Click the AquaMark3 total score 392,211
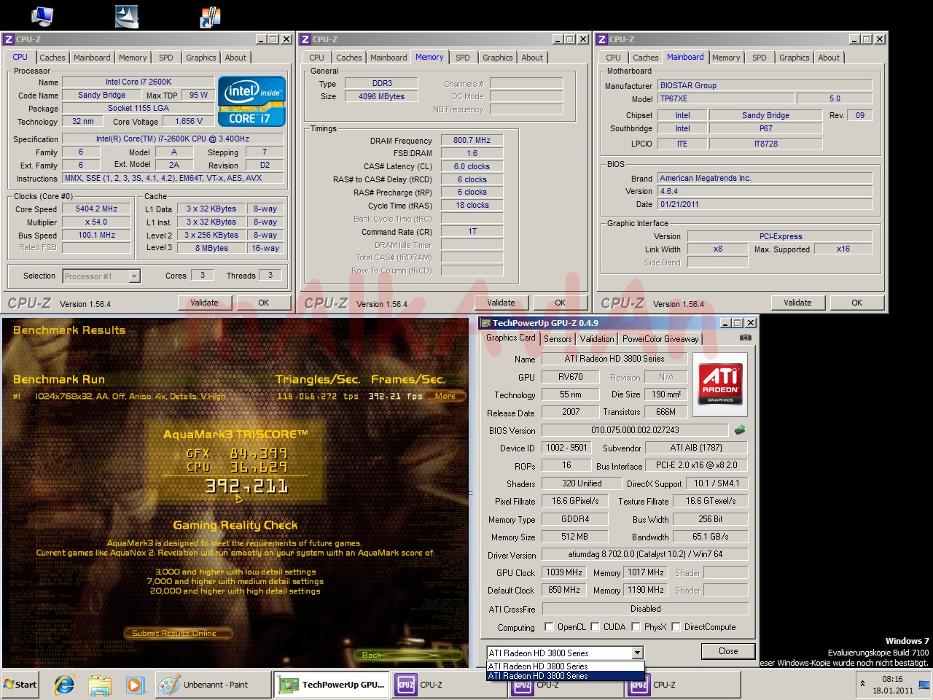The image size is (933, 700). [247, 486]
